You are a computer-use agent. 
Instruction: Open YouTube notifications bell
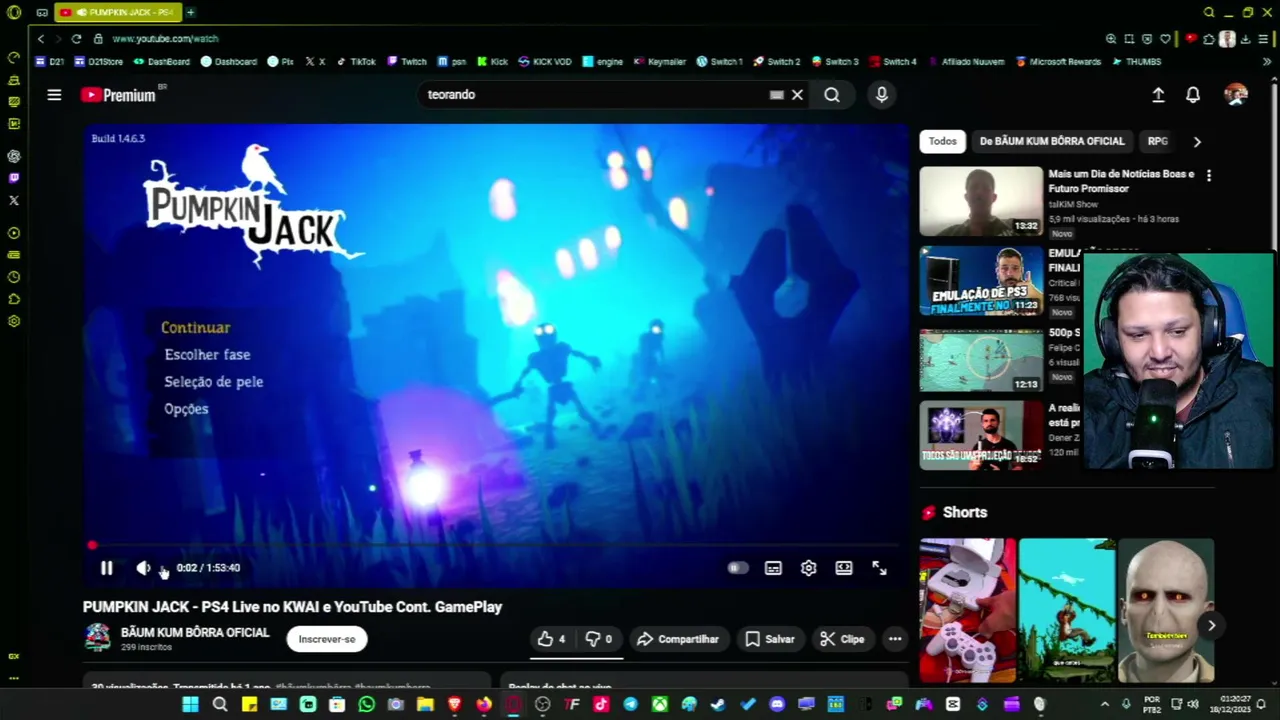pos(1193,95)
